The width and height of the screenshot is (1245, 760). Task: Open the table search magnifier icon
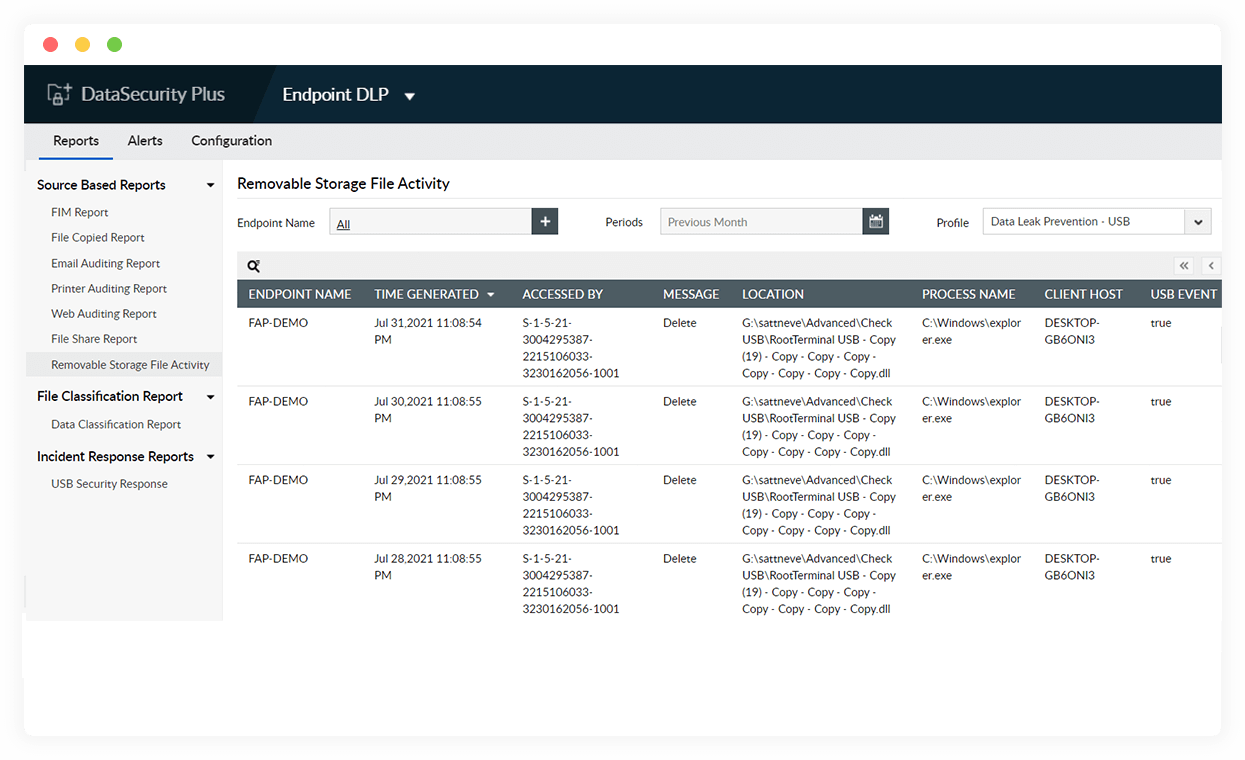pos(254,266)
